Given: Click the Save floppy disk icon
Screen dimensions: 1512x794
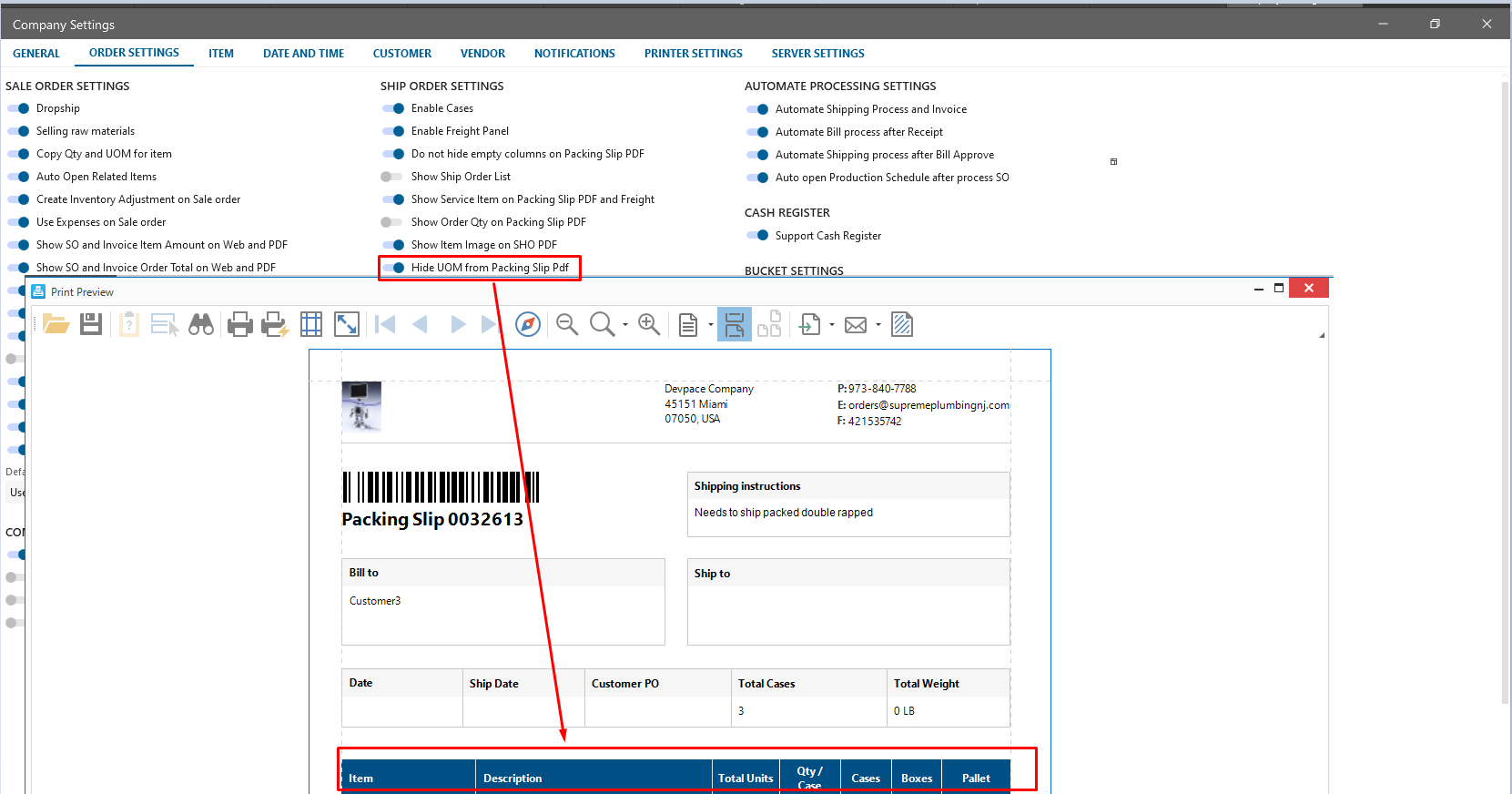Looking at the screenshot, I should 91,324.
